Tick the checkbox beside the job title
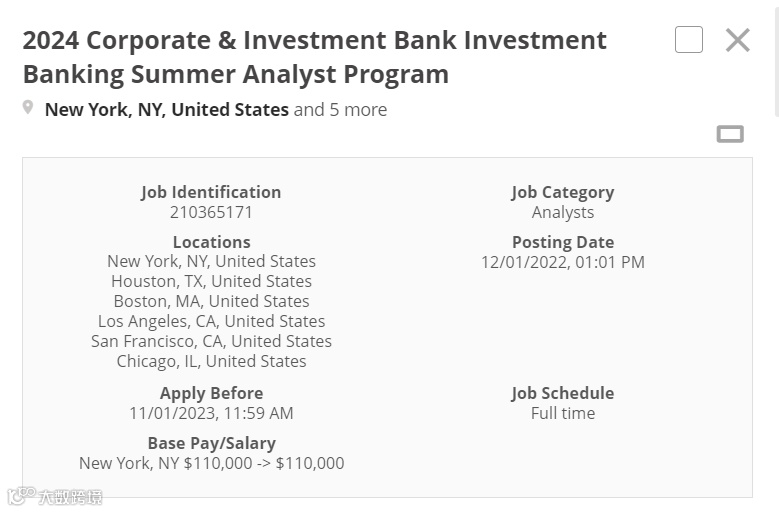This screenshot has width=779, height=512. pyautogui.click(x=689, y=40)
